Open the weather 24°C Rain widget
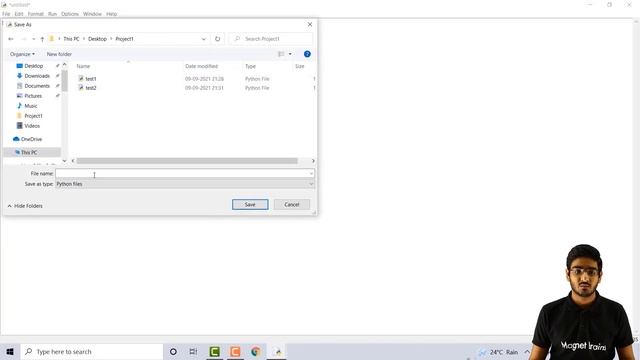Image resolution: width=640 pixels, height=360 pixels. (x=498, y=352)
